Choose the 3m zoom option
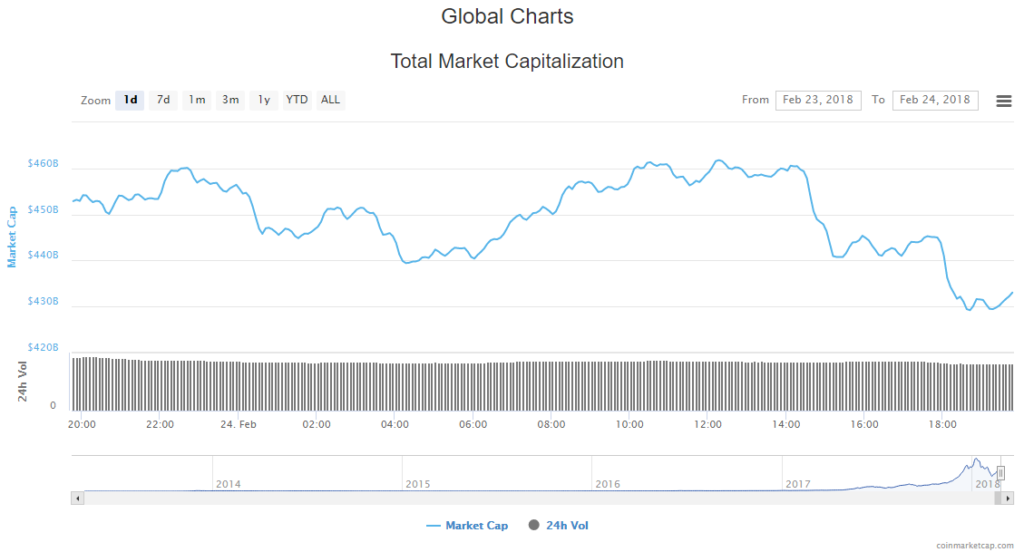Image resolution: width=1024 pixels, height=552 pixels. (x=230, y=100)
